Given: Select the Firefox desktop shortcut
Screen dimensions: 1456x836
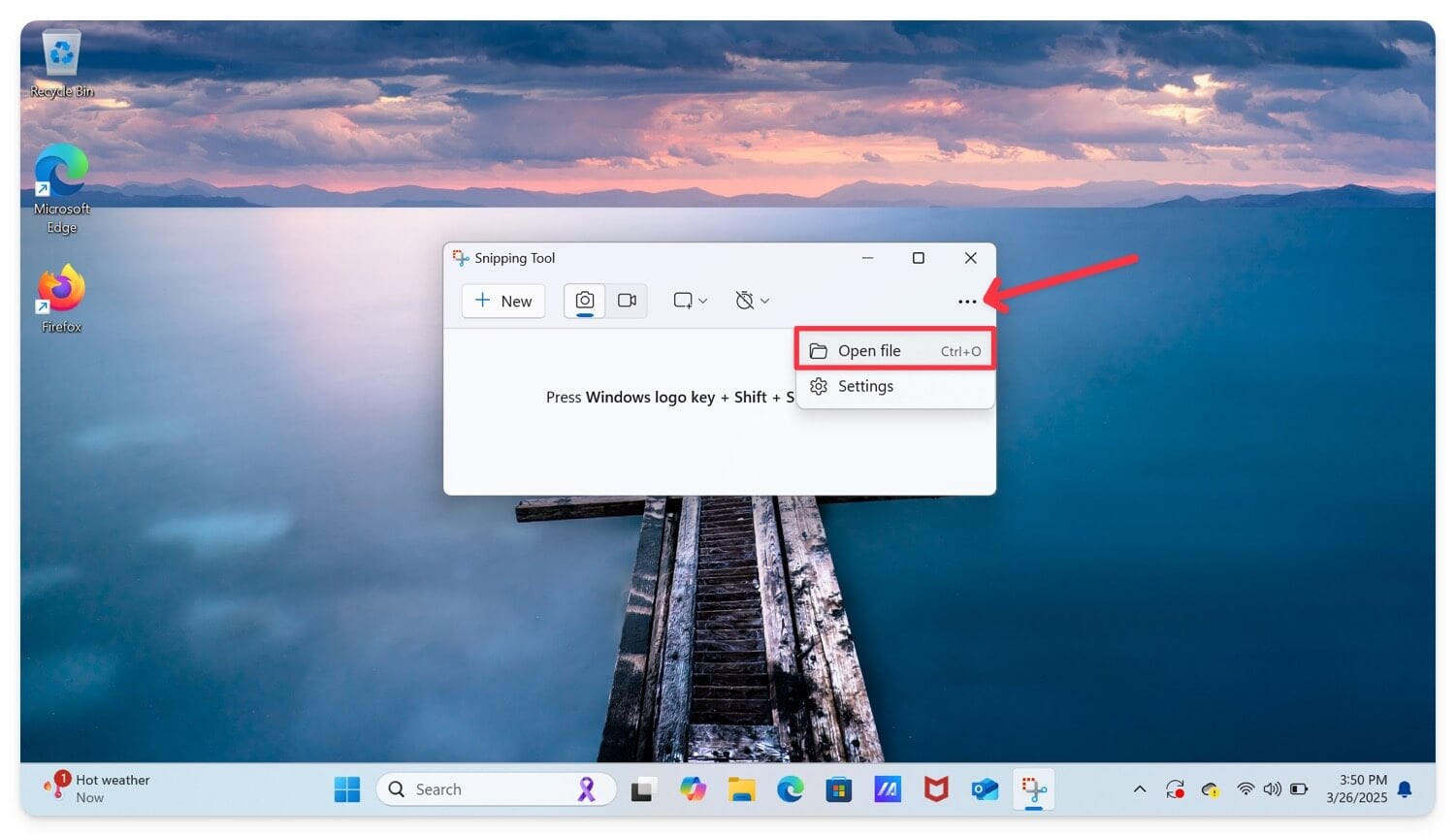Looking at the screenshot, I should pos(61,299).
